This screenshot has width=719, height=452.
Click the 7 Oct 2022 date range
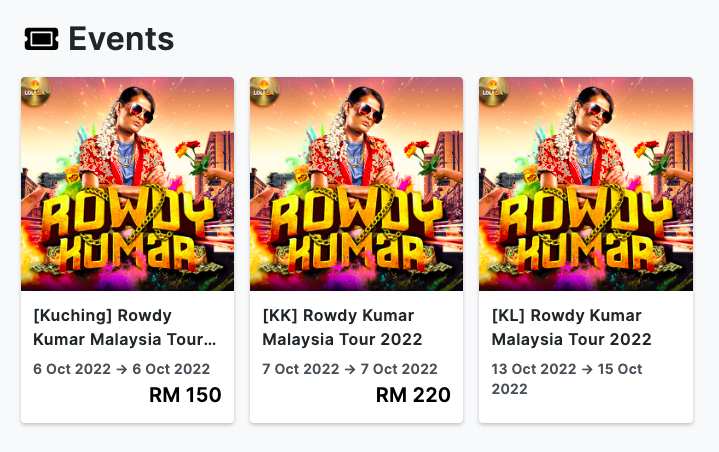tap(350, 369)
